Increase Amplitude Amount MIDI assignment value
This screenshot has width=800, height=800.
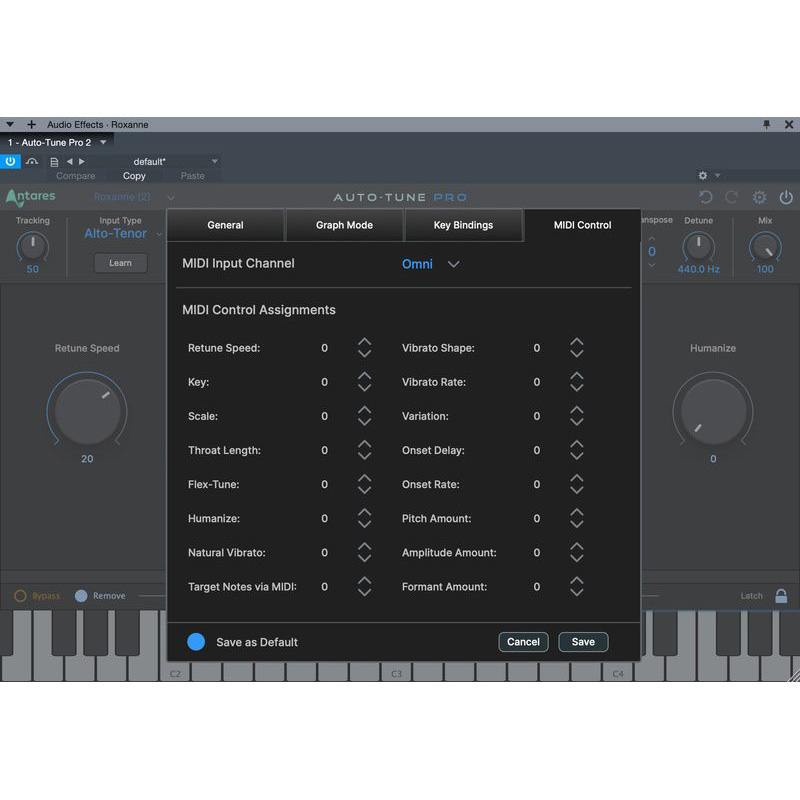pos(577,547)
